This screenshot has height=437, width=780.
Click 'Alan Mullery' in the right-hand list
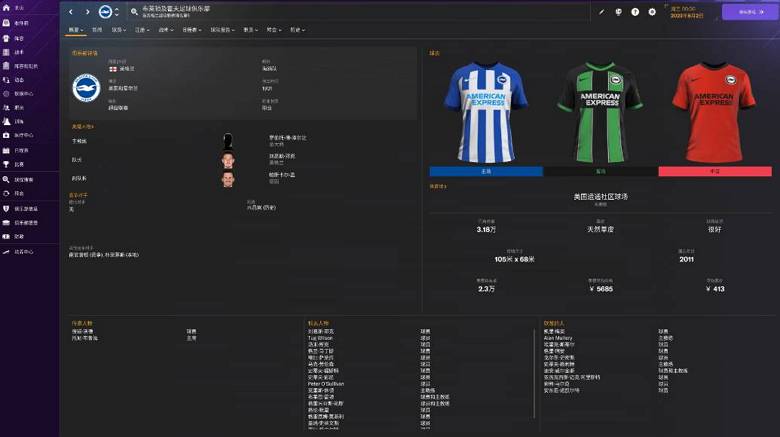(x=558, y=338)
